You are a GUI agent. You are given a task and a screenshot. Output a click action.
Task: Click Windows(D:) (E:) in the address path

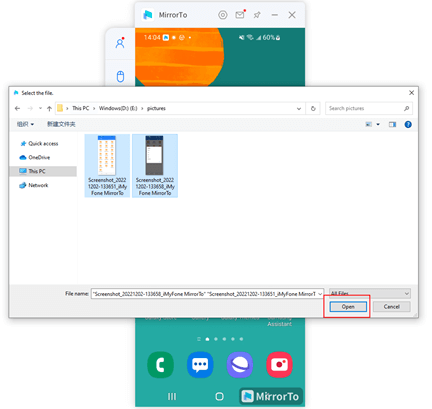pos(118,108)
